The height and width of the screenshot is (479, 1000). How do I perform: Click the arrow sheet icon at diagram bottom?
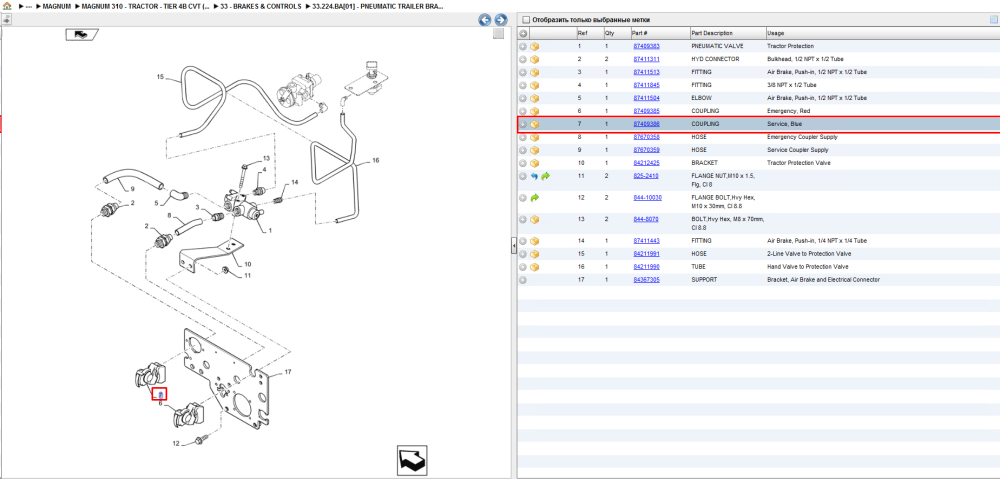click(x=411, y=460)
